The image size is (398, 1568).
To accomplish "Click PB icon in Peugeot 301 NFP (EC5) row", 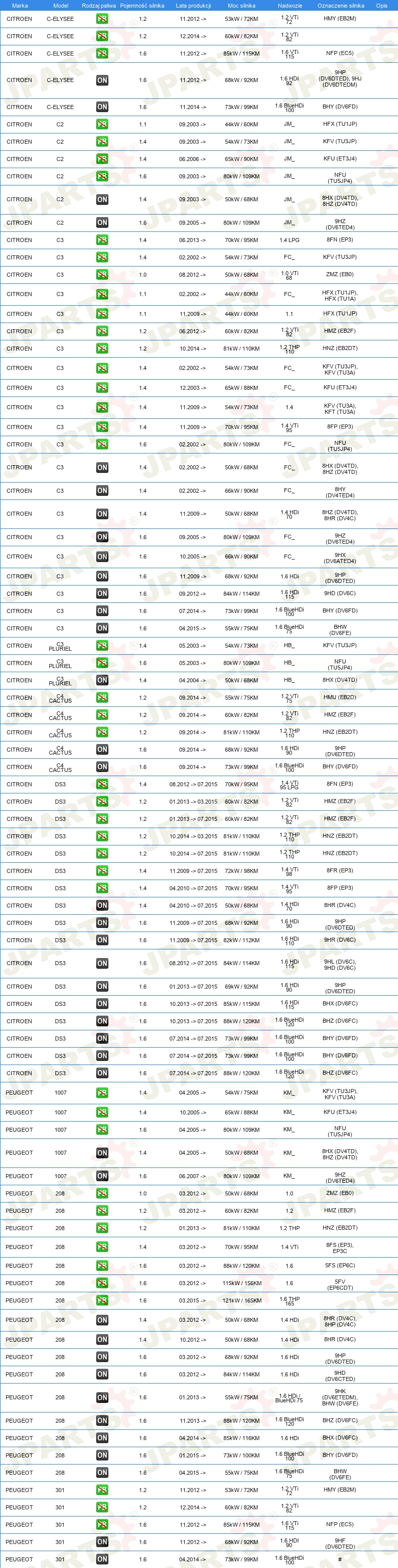I will coord(102,1525).
